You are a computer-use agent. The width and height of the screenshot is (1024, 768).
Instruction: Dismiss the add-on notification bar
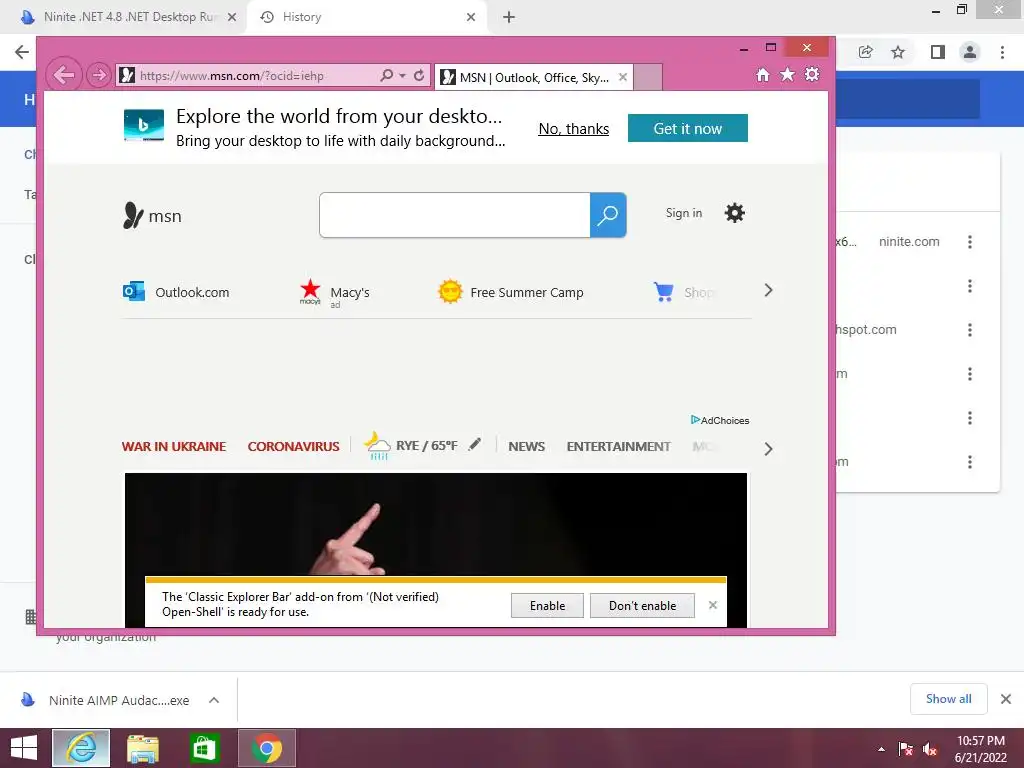712,605
